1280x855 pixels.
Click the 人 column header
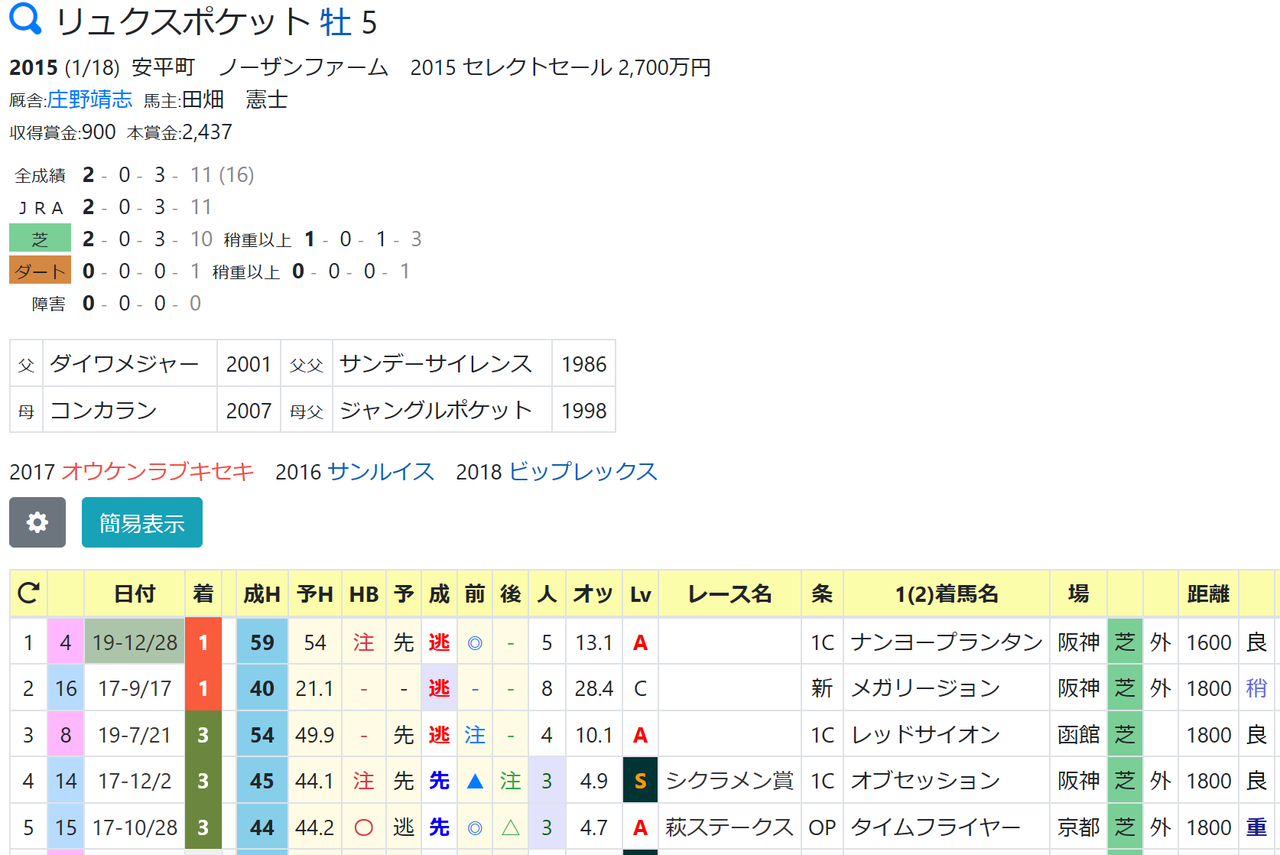tap(547, 594)
